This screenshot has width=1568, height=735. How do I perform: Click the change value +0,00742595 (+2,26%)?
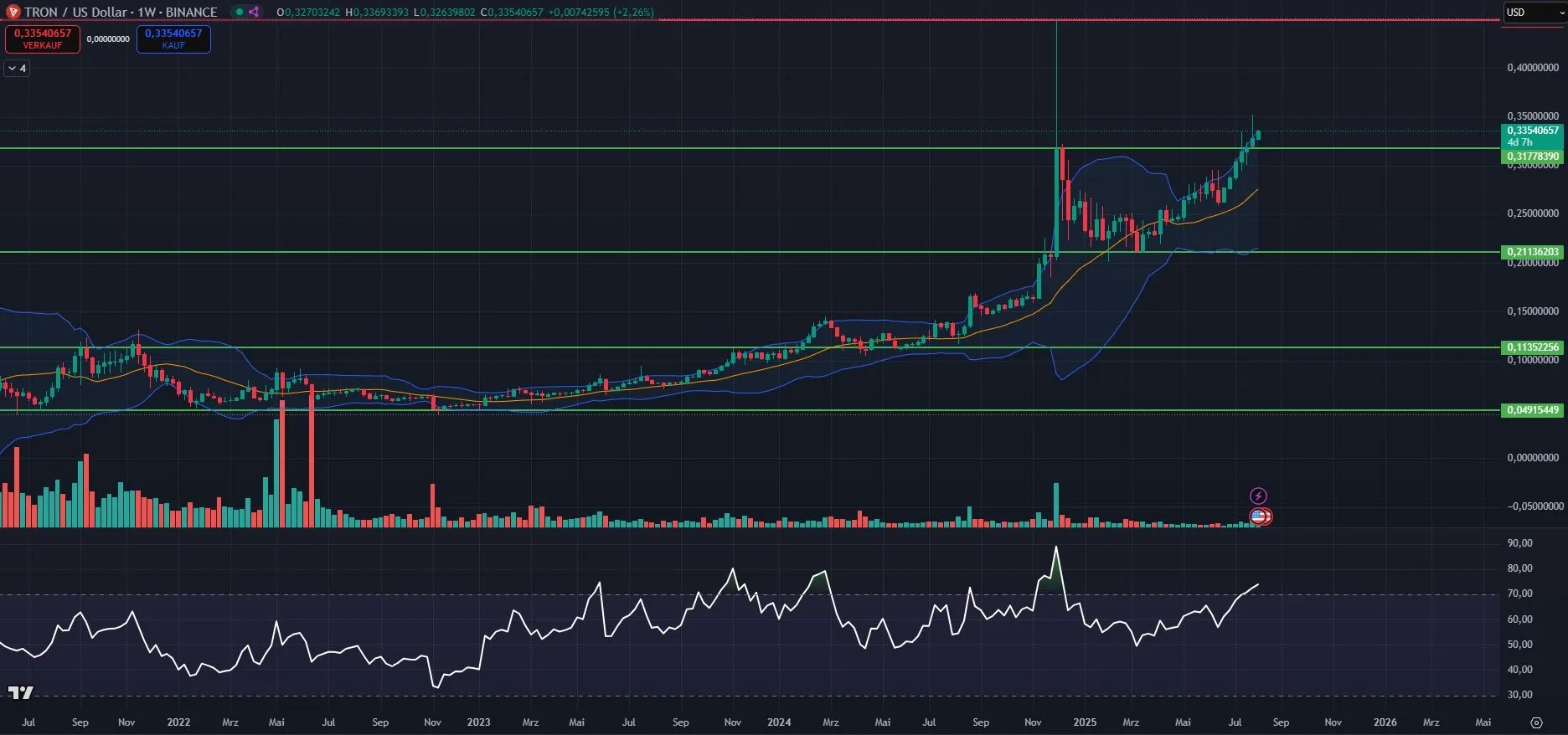click(601, 13)
